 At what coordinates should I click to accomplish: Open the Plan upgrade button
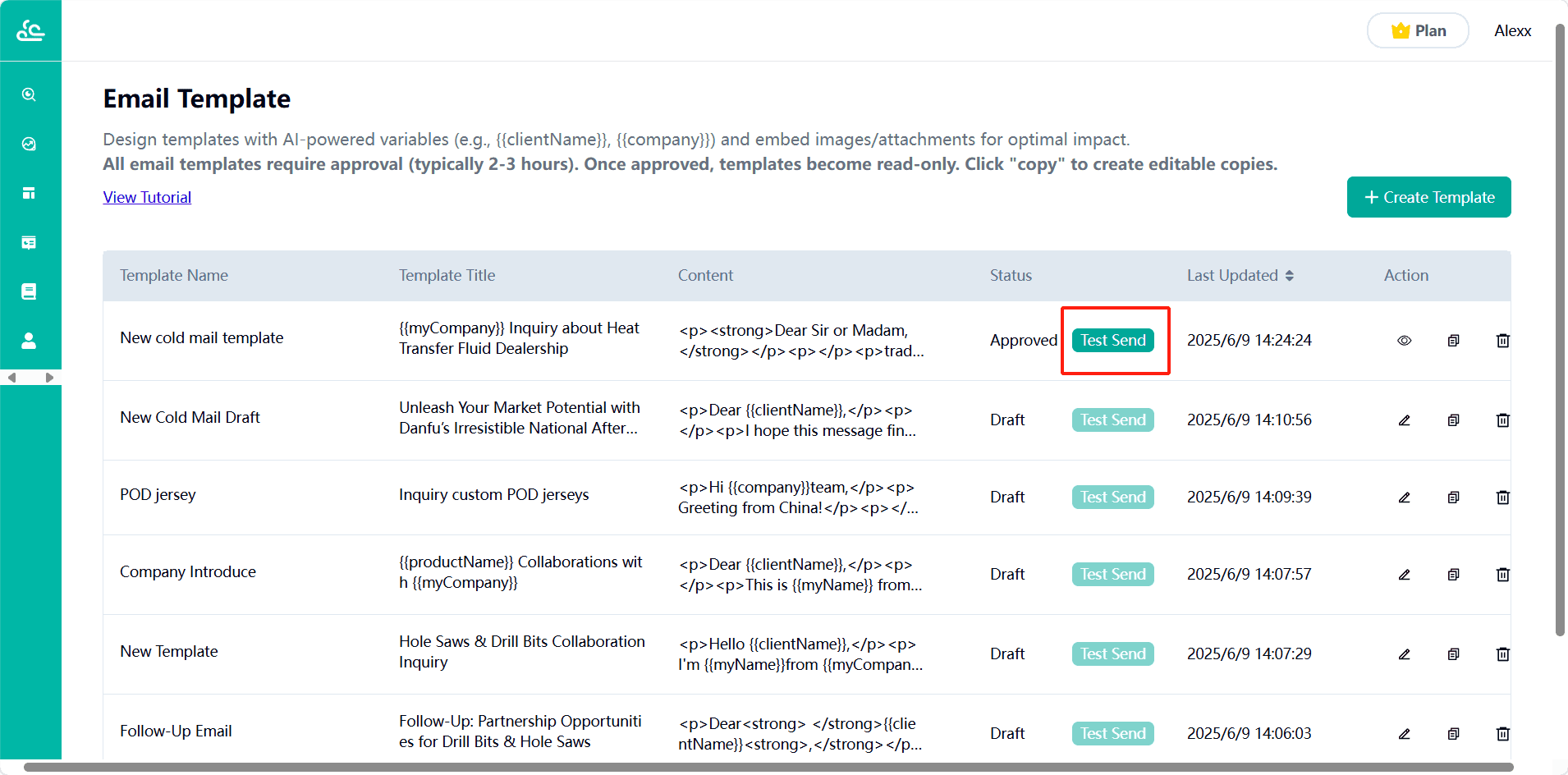point(1418,31)
